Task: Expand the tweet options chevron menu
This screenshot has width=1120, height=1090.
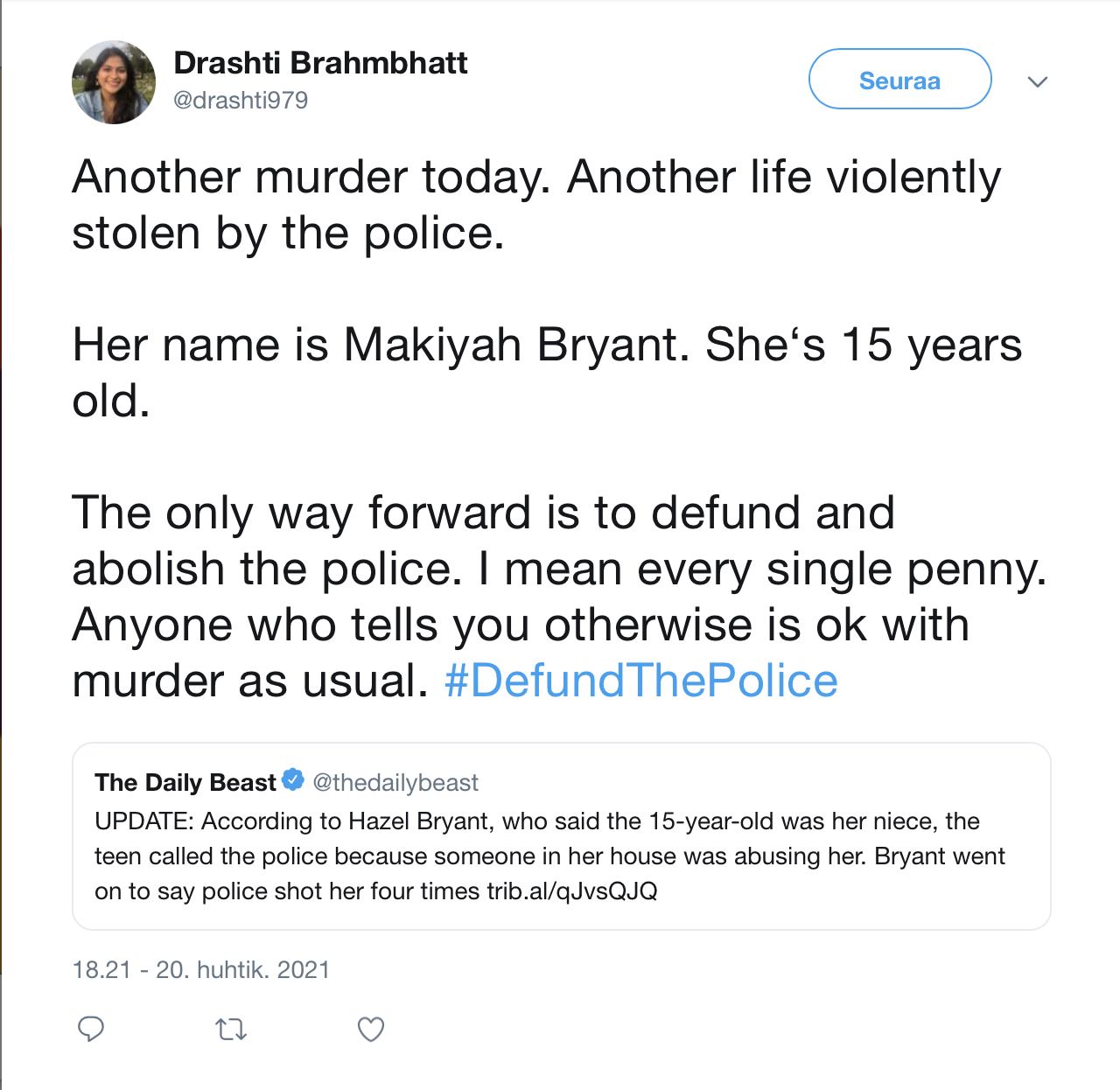Action: tap(1038, 82)
